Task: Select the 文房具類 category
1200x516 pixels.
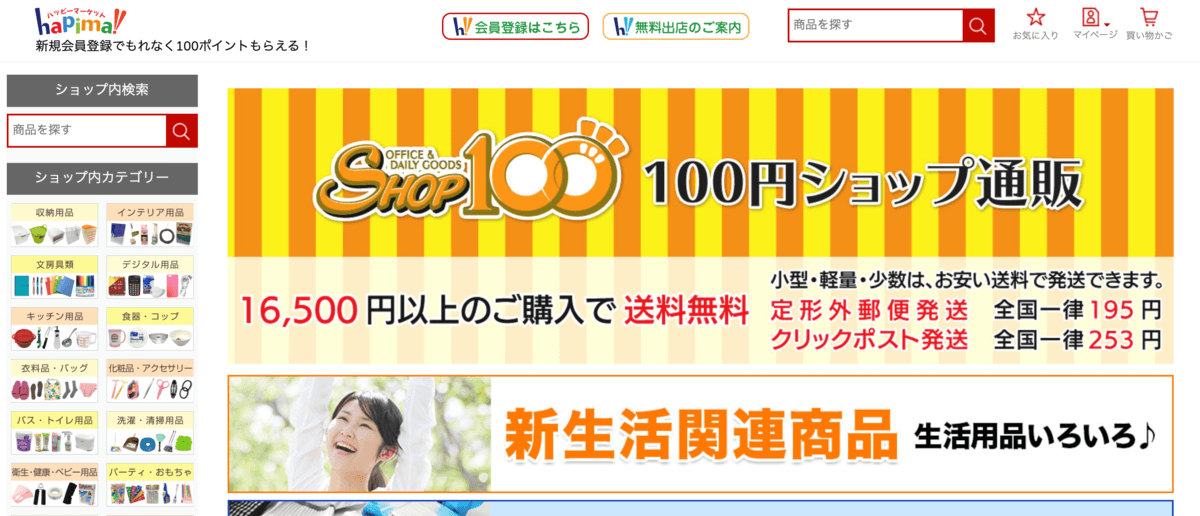Action: pyautogui.click(x=54, y=277)
